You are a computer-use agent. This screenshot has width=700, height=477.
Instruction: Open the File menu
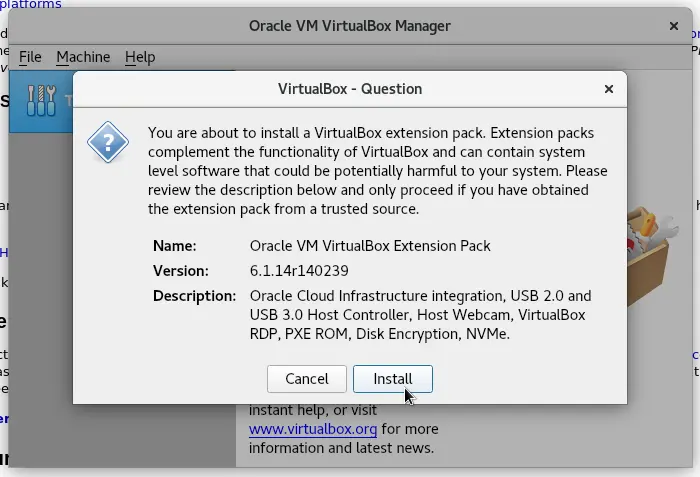point(30,57)
